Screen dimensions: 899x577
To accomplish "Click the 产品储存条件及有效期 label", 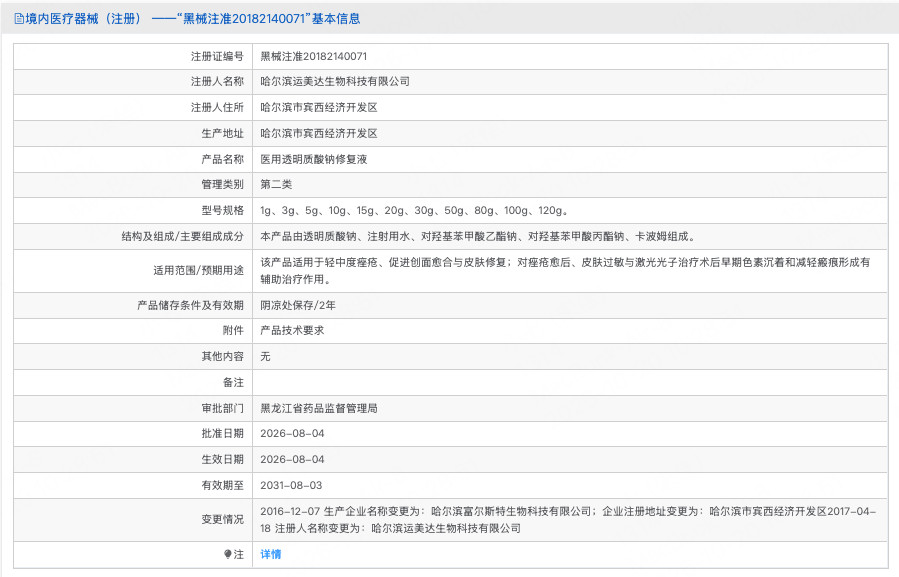I will 190,305.
